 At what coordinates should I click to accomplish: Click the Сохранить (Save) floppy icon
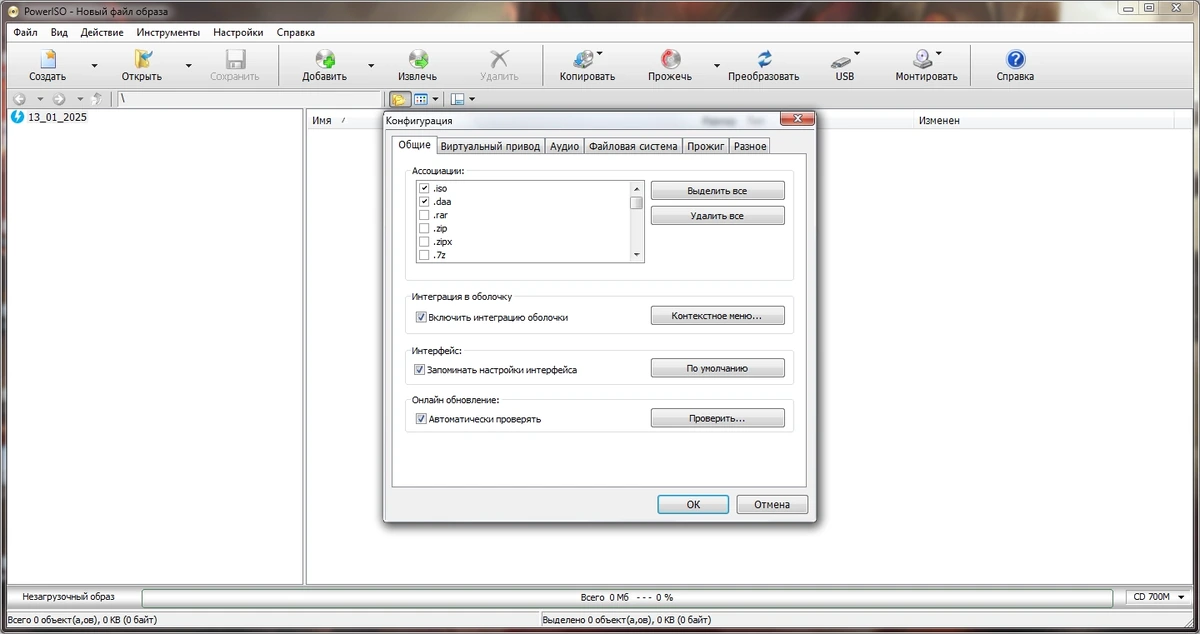(x=235, y=60)
